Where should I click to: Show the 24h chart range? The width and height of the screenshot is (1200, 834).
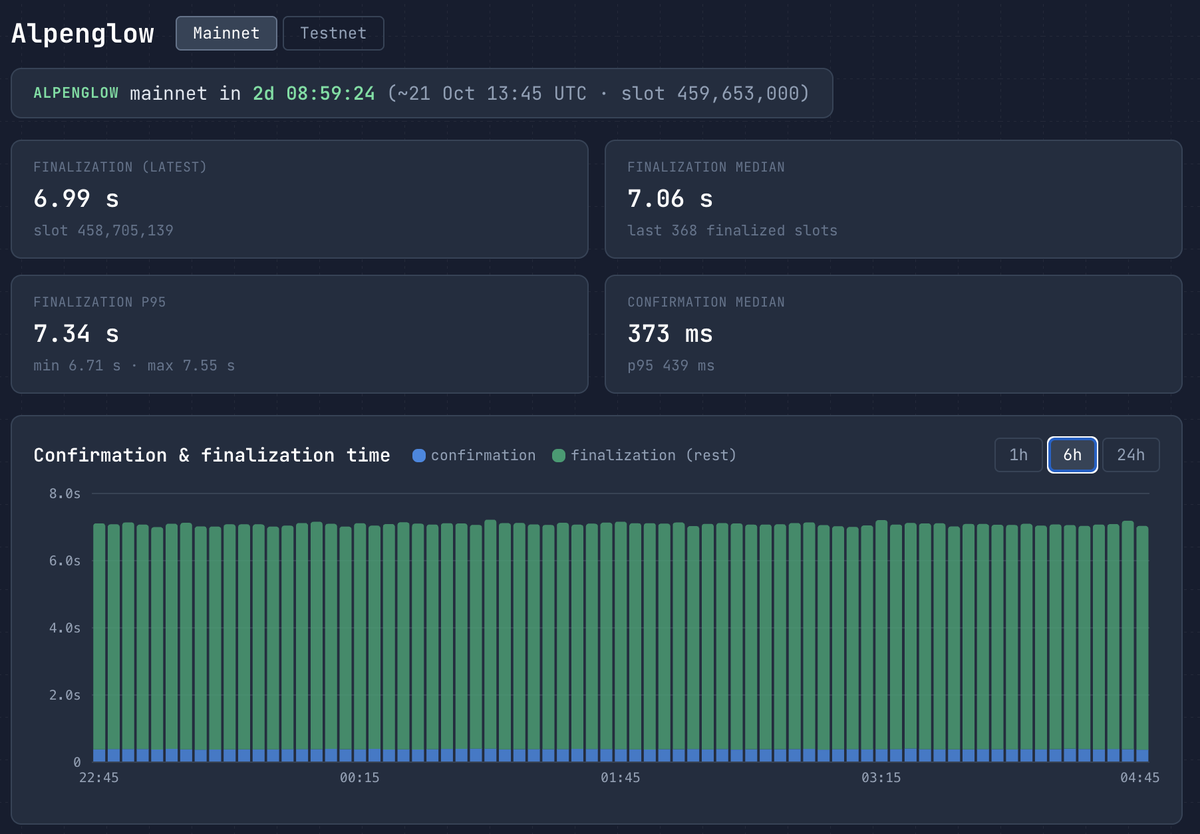pos(1131,455)
